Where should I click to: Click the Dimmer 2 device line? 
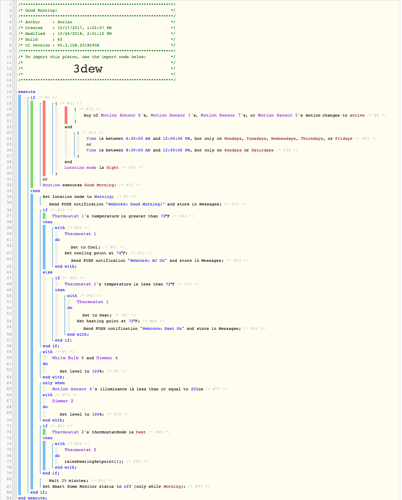point(63,401)
